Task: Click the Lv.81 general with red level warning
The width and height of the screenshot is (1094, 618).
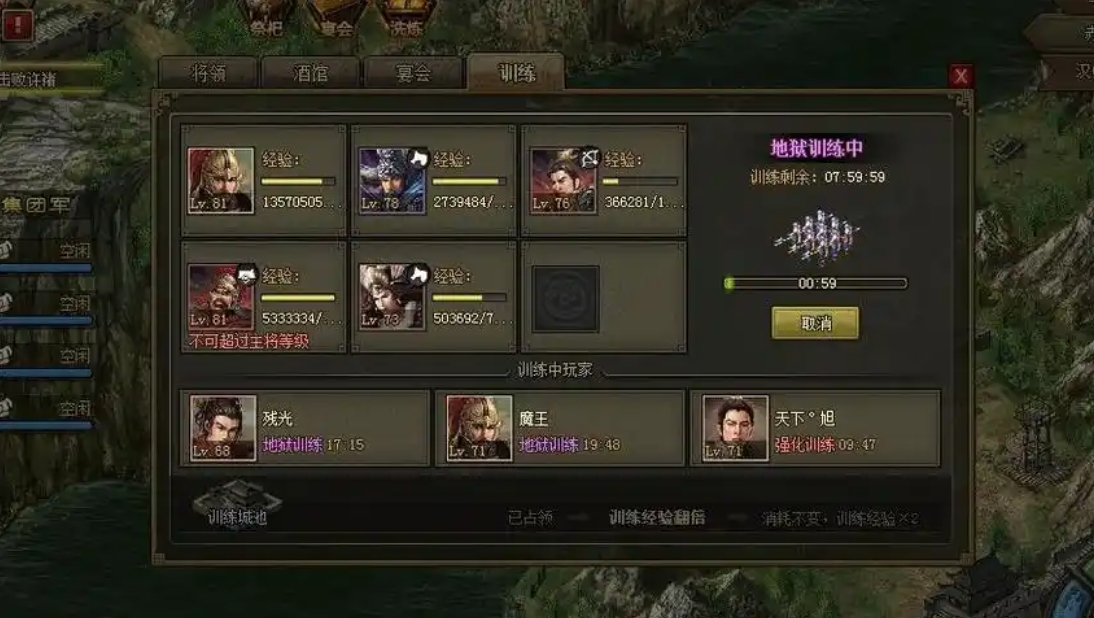Action: click(220, 297)
